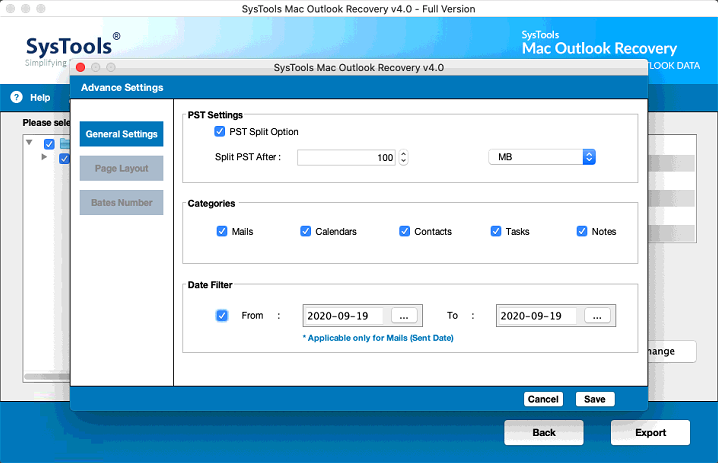Click the To date field 2020-09-19

537,316
